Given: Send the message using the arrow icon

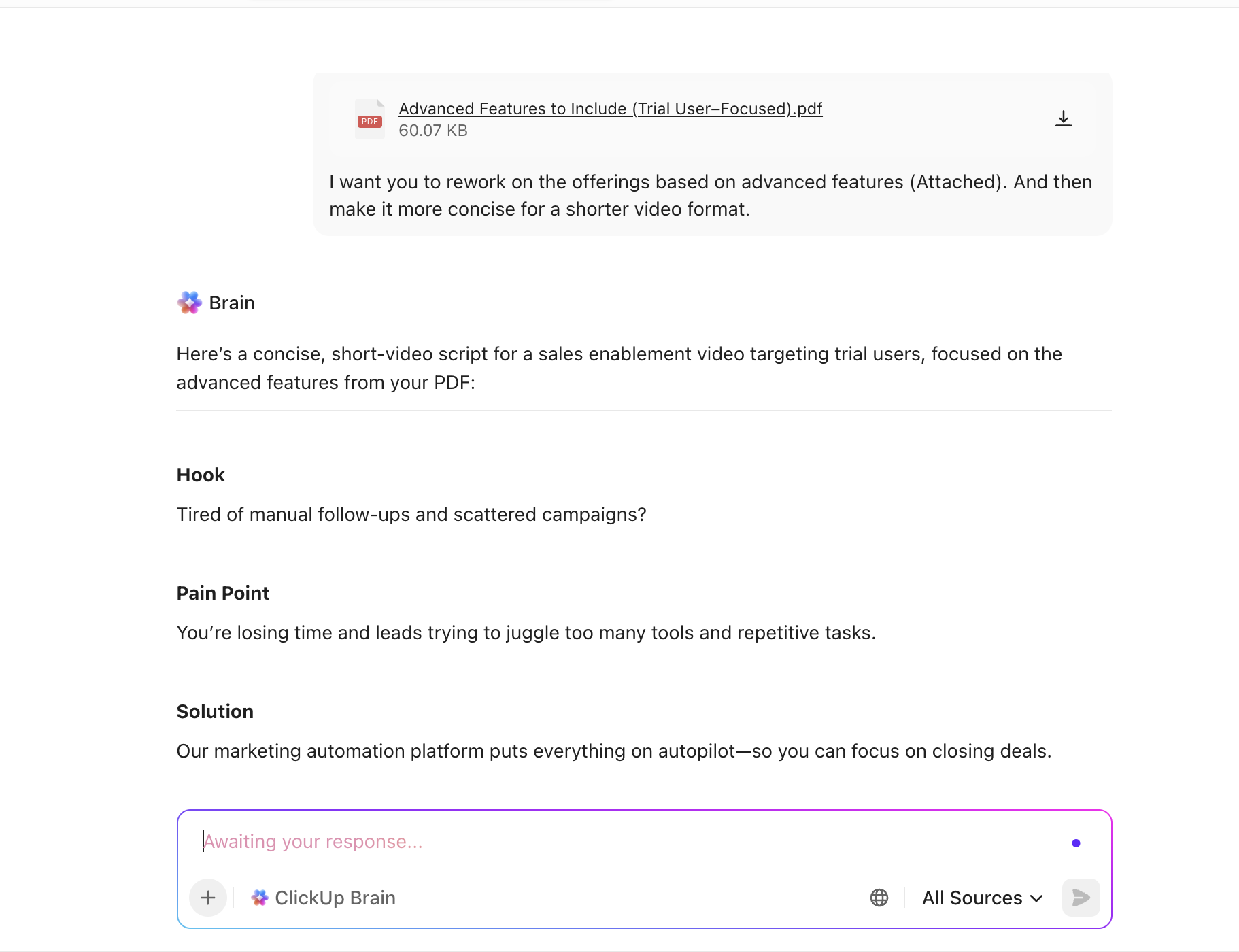Looking at the screenshot, I should click(x=1080, y=898).
